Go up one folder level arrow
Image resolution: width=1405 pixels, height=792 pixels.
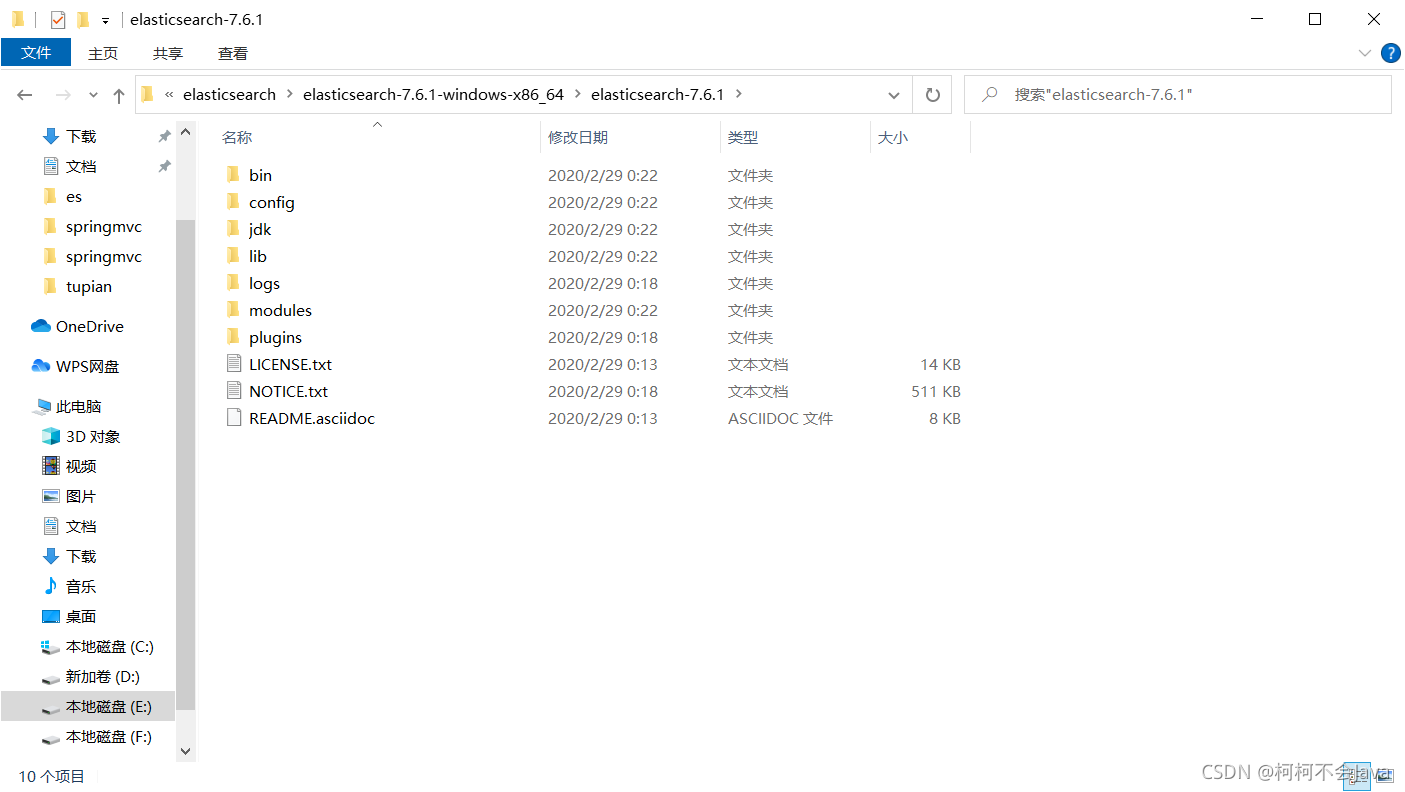pos(119,95)
